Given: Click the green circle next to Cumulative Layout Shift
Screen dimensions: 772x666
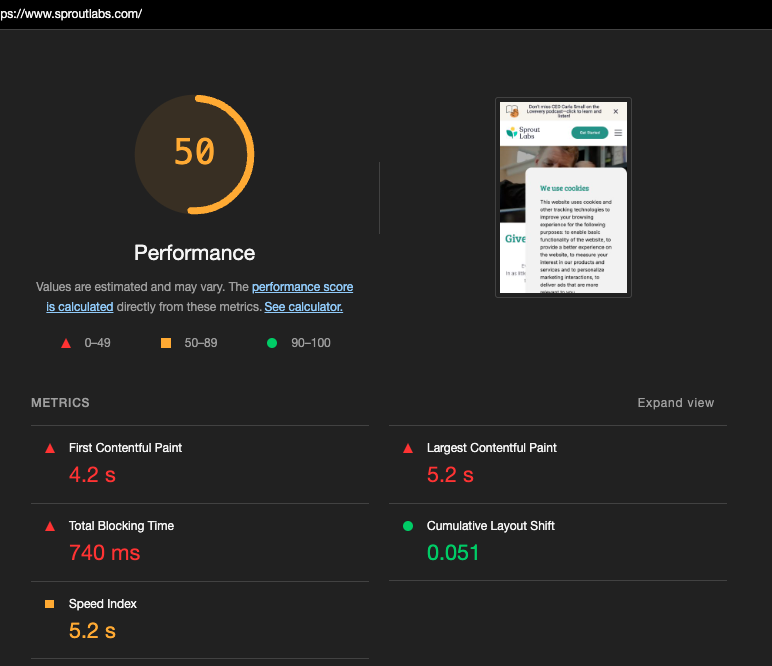Looking at the screenshot, I should pyautogui.click(x=408, y=526).
